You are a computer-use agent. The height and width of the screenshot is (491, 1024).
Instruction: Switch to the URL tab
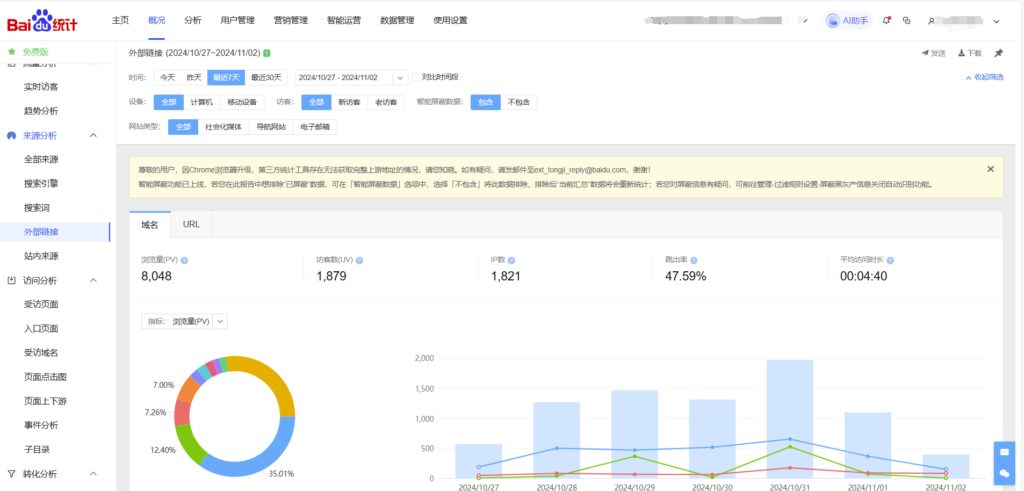(191, 224)
